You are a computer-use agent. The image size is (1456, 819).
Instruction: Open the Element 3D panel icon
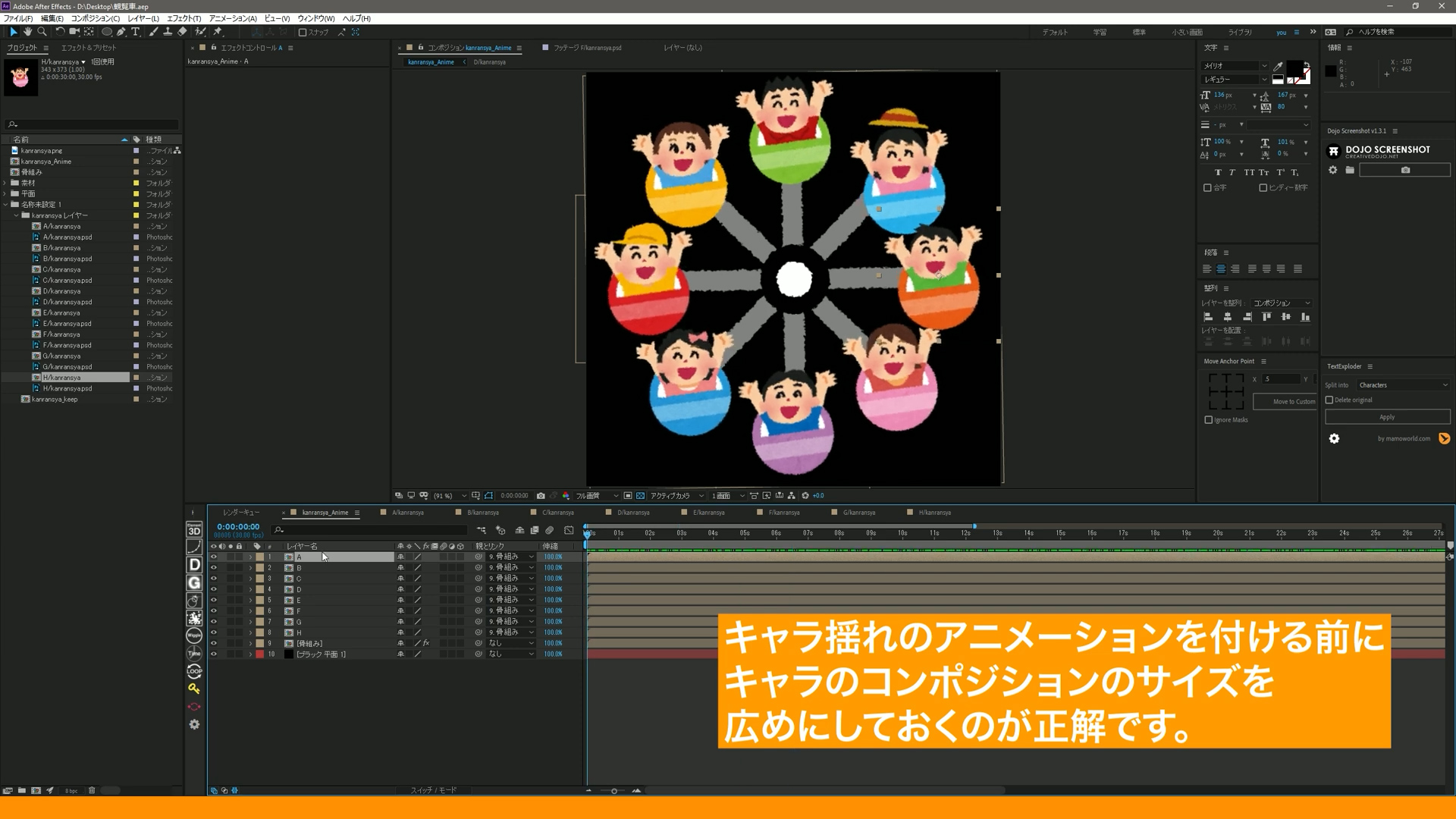194,531
